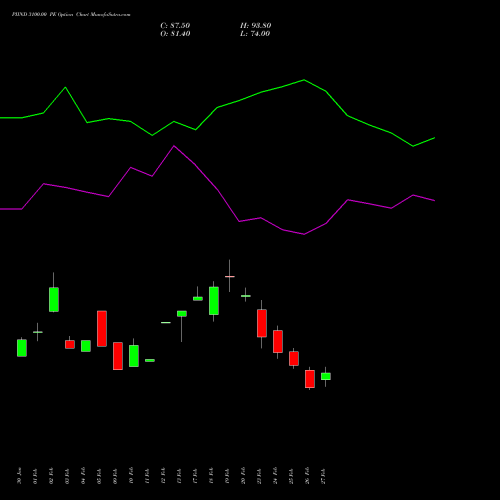
Task: Click the purple lower indicator line
Action: [217, 190]
